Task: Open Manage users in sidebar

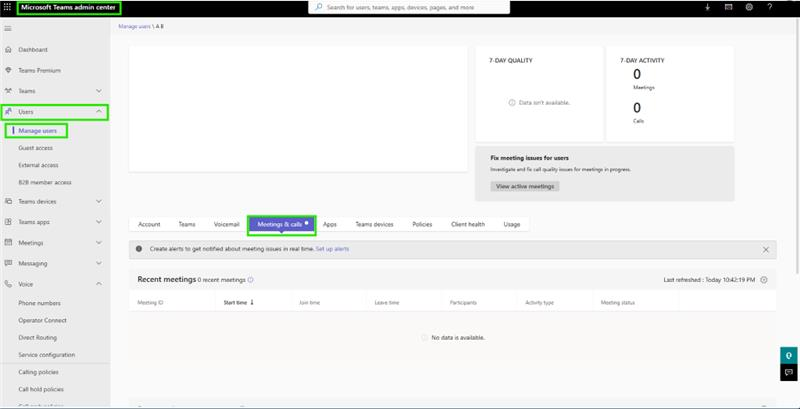Action: tap(37, 131)
